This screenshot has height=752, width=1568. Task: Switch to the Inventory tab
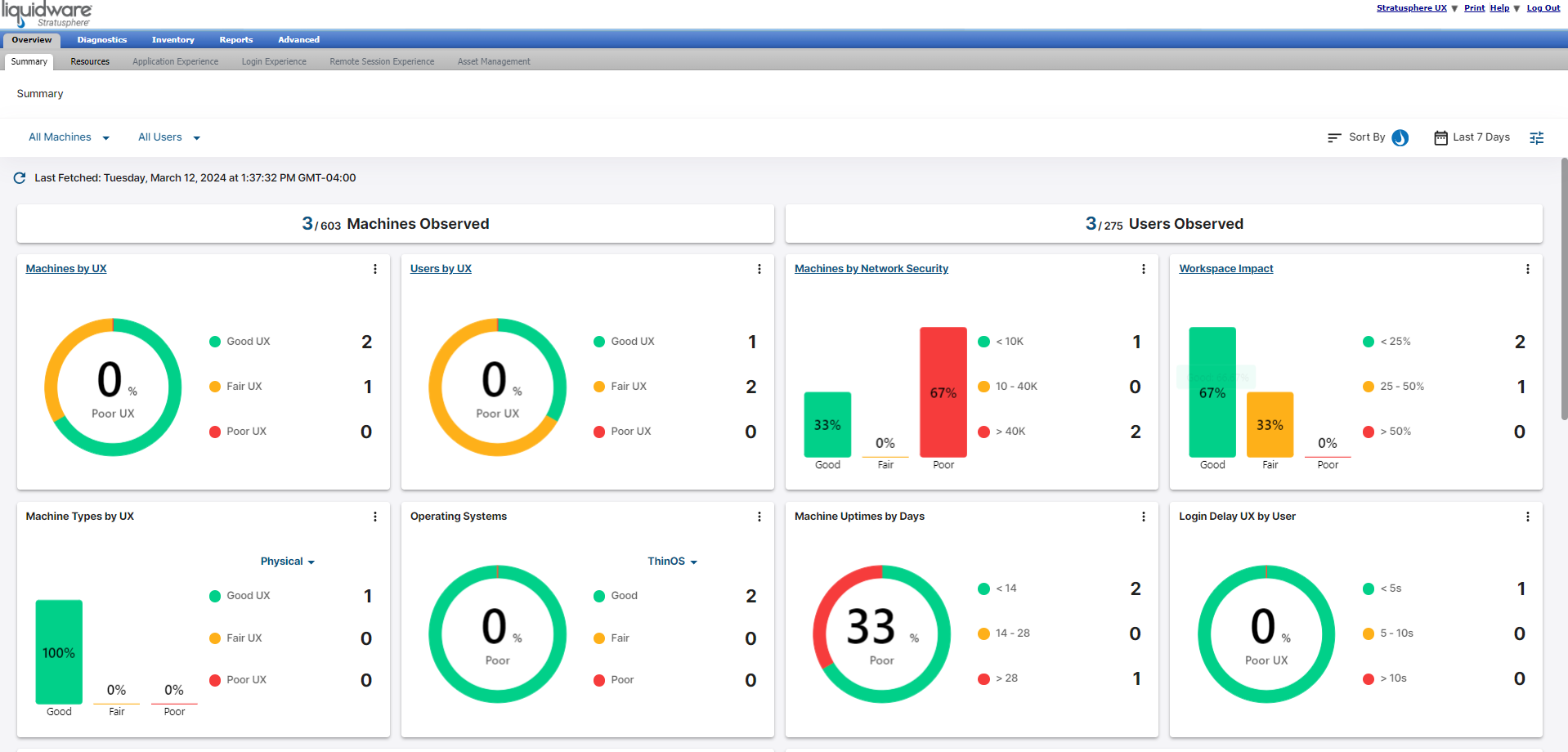click(173, 40)
